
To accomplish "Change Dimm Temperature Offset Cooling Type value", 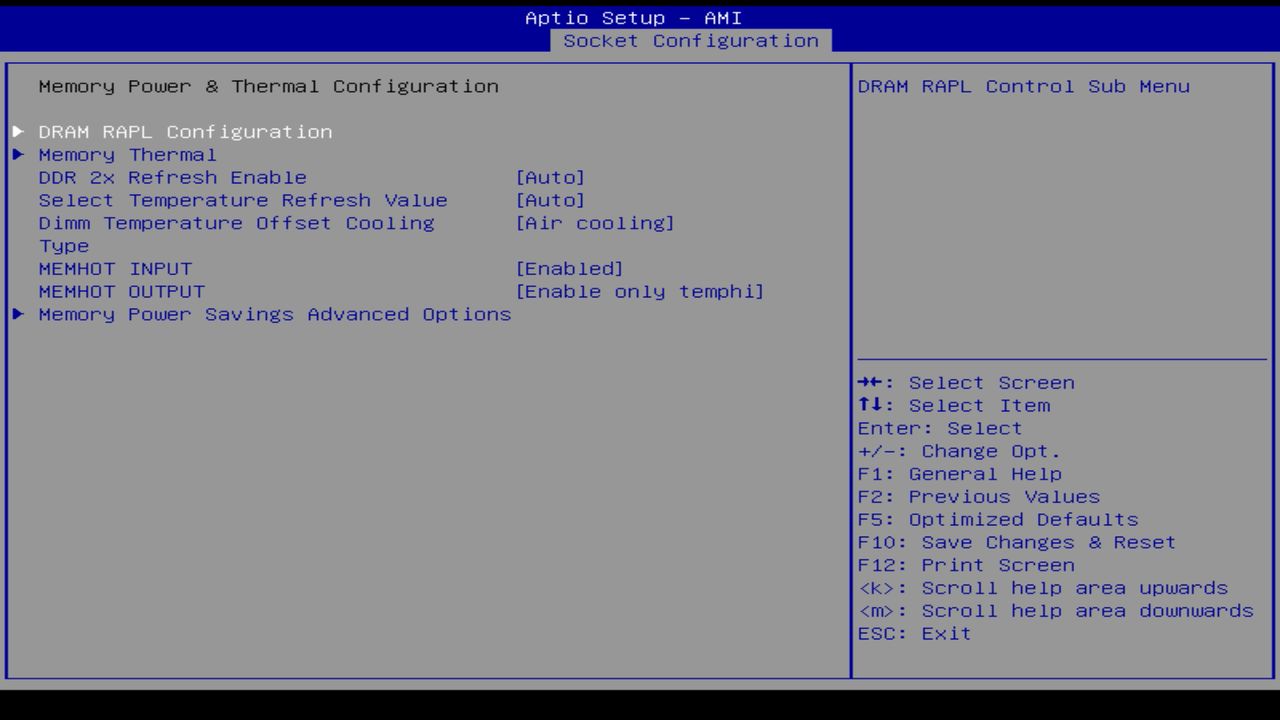I will (595, 223).
